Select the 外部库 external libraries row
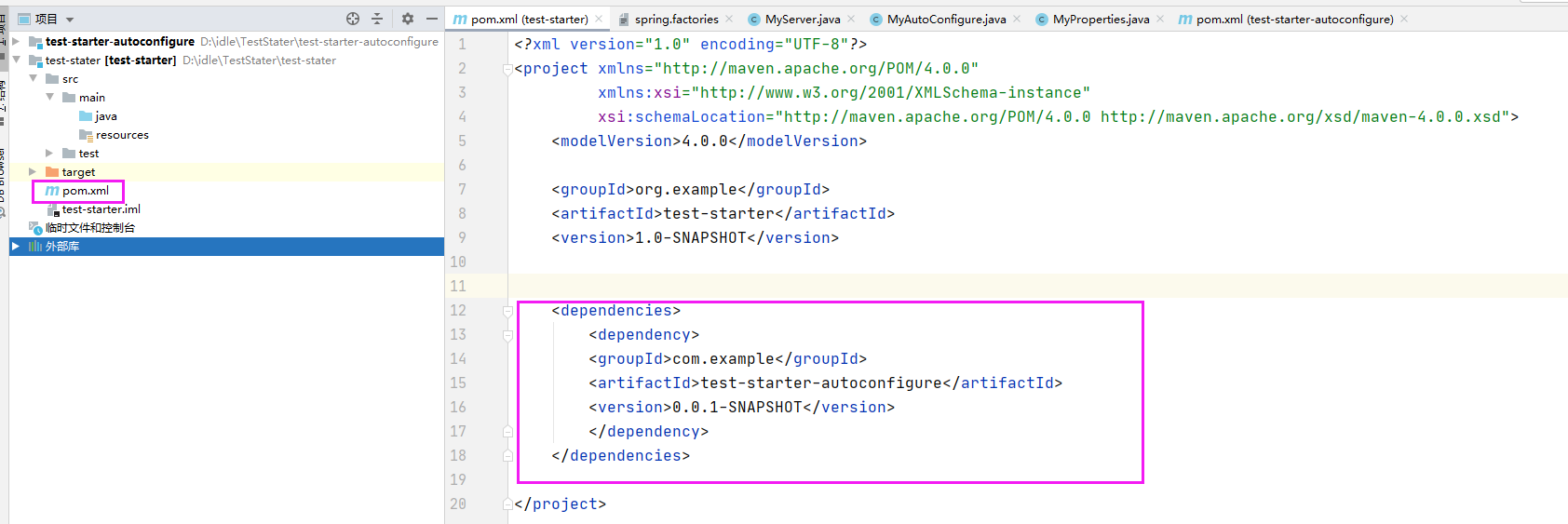Screen dimensions: 1568x524 point(226,247)
